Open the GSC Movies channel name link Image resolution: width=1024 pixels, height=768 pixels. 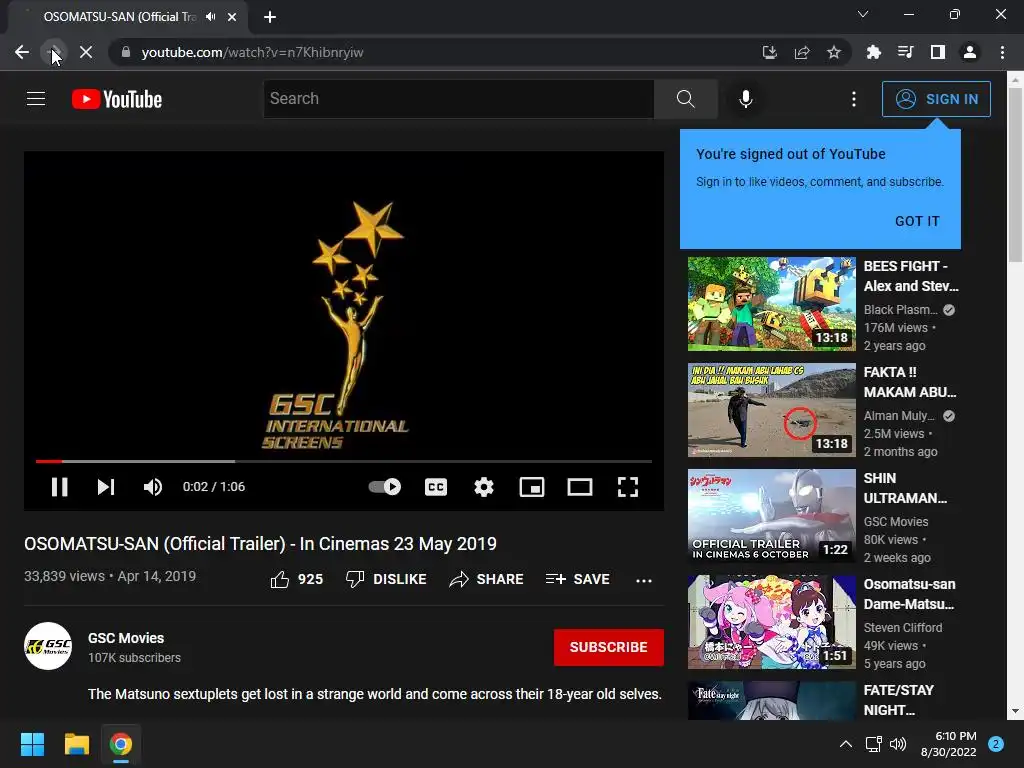[x=126, y=638]
